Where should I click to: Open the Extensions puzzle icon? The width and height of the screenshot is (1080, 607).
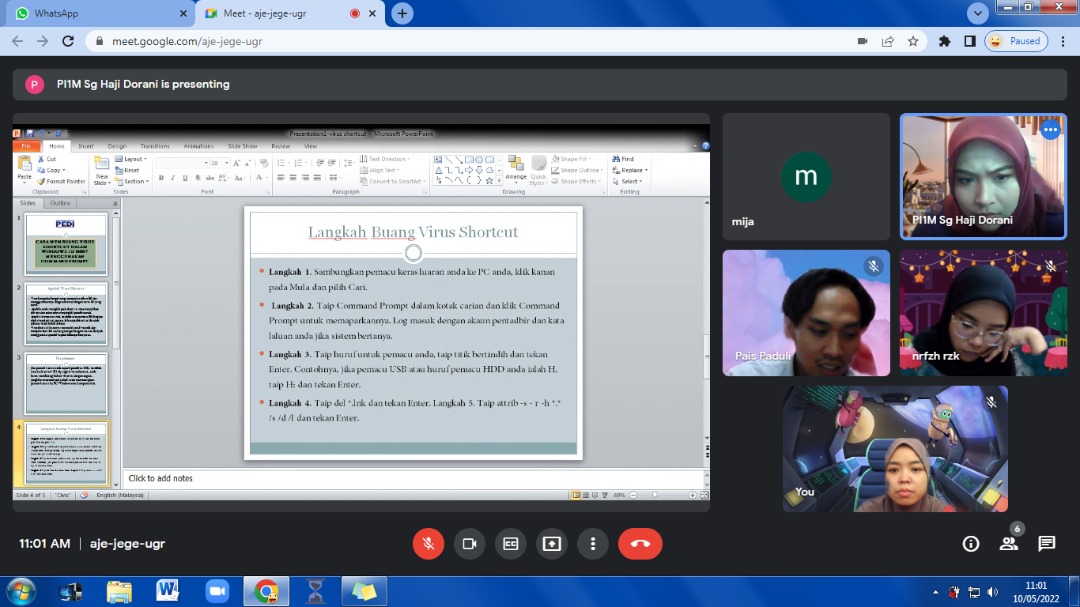[x=944, y=42]
